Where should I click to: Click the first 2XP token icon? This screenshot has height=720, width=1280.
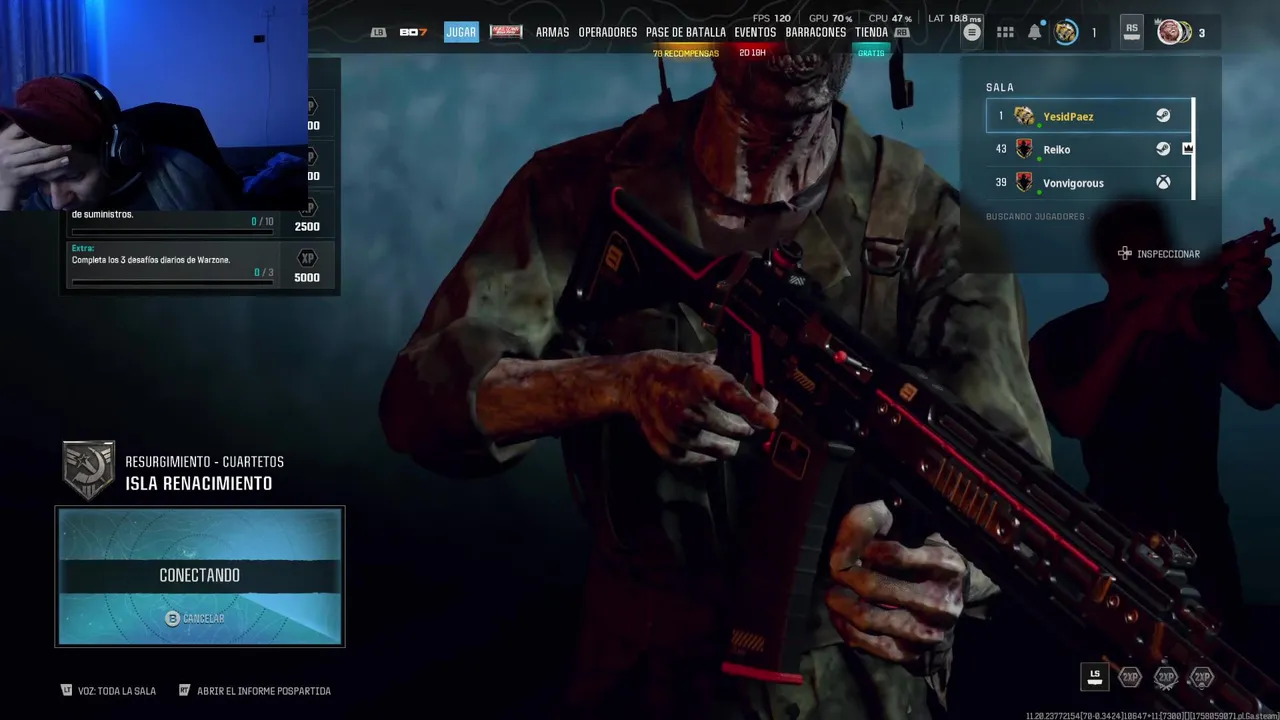pos(1130,677)
